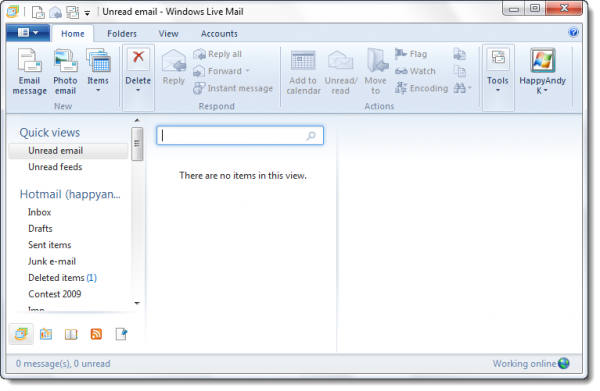Open Customize Quick Access Toolbar arrow
The image size is (600, 391).
click(x=87, y=13)
